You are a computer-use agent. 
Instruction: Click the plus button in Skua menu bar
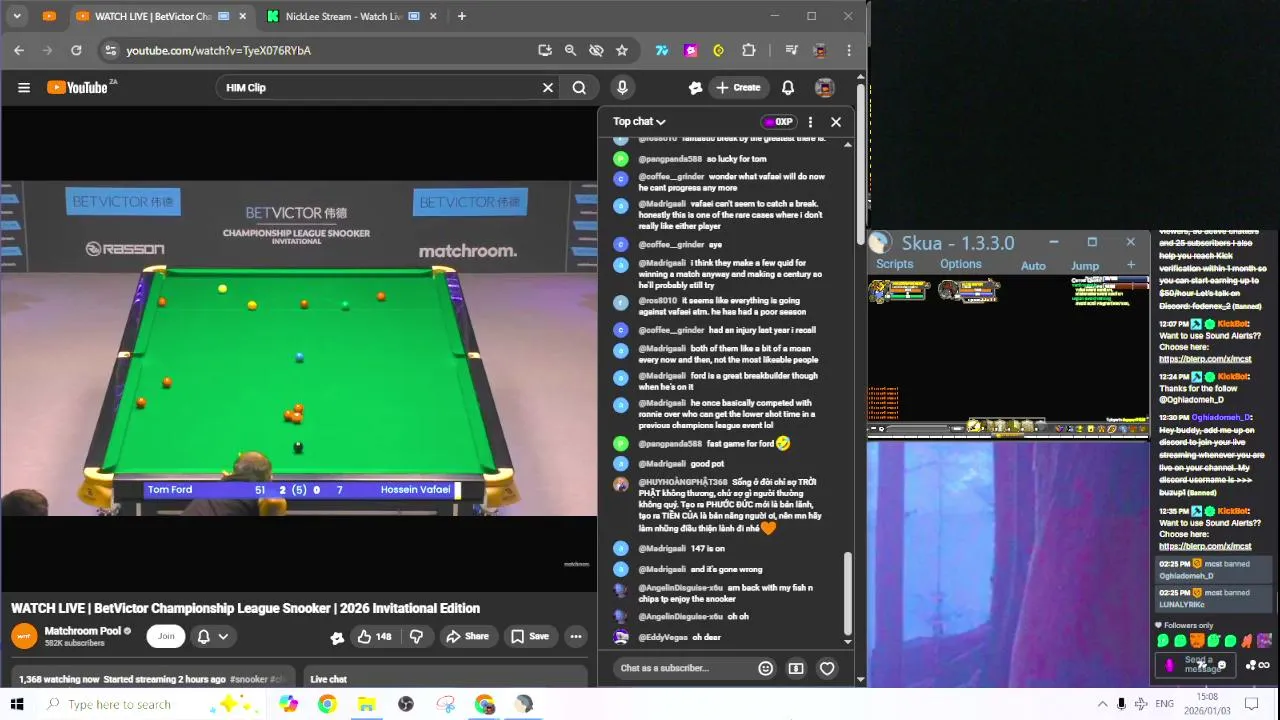pyautogui.click(x=1131, y=265)
